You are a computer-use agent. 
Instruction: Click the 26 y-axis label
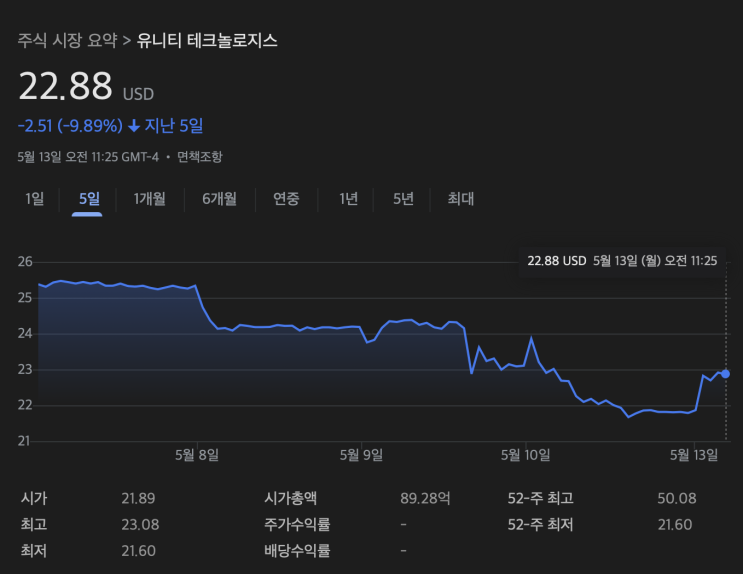(x=25, y=262)
